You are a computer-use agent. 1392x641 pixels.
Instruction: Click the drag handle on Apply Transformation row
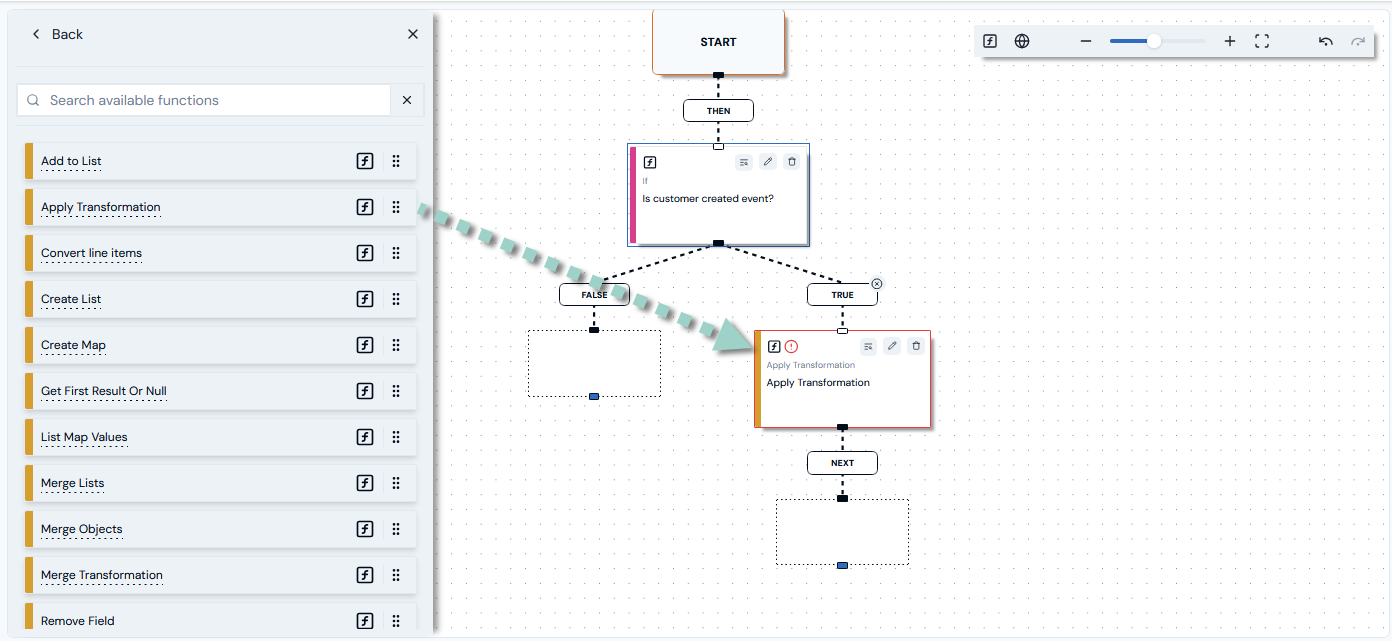pyautogui.click(x=396, y=207)
